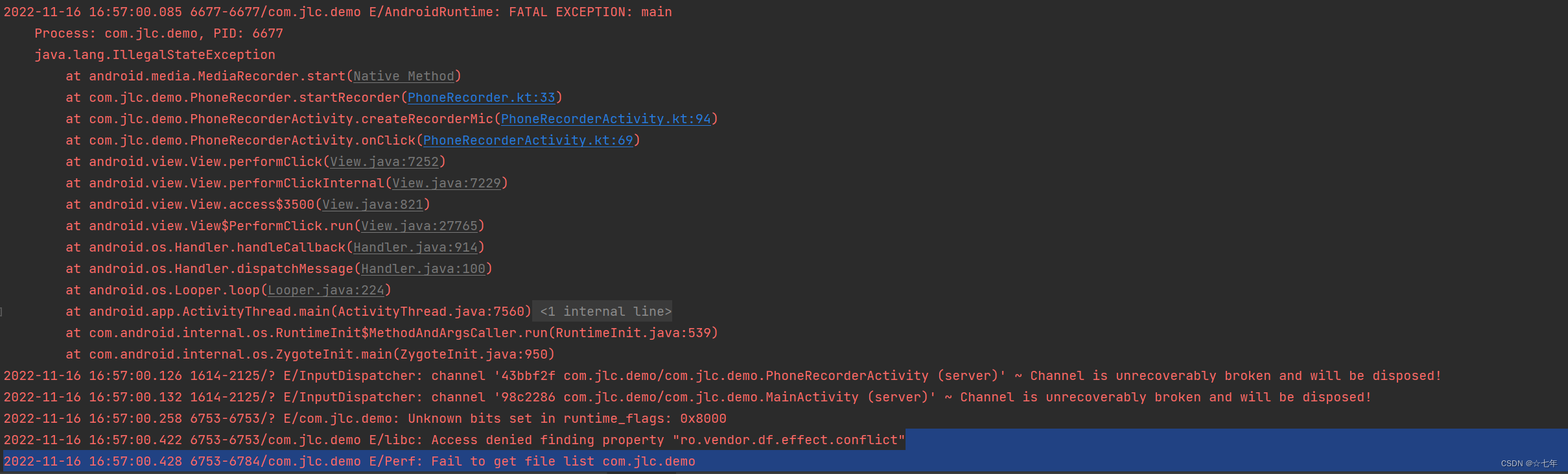Click the InputDispatcher line mentioning MainActivity (server)
1568x474 pixels.
coord(687,397)
